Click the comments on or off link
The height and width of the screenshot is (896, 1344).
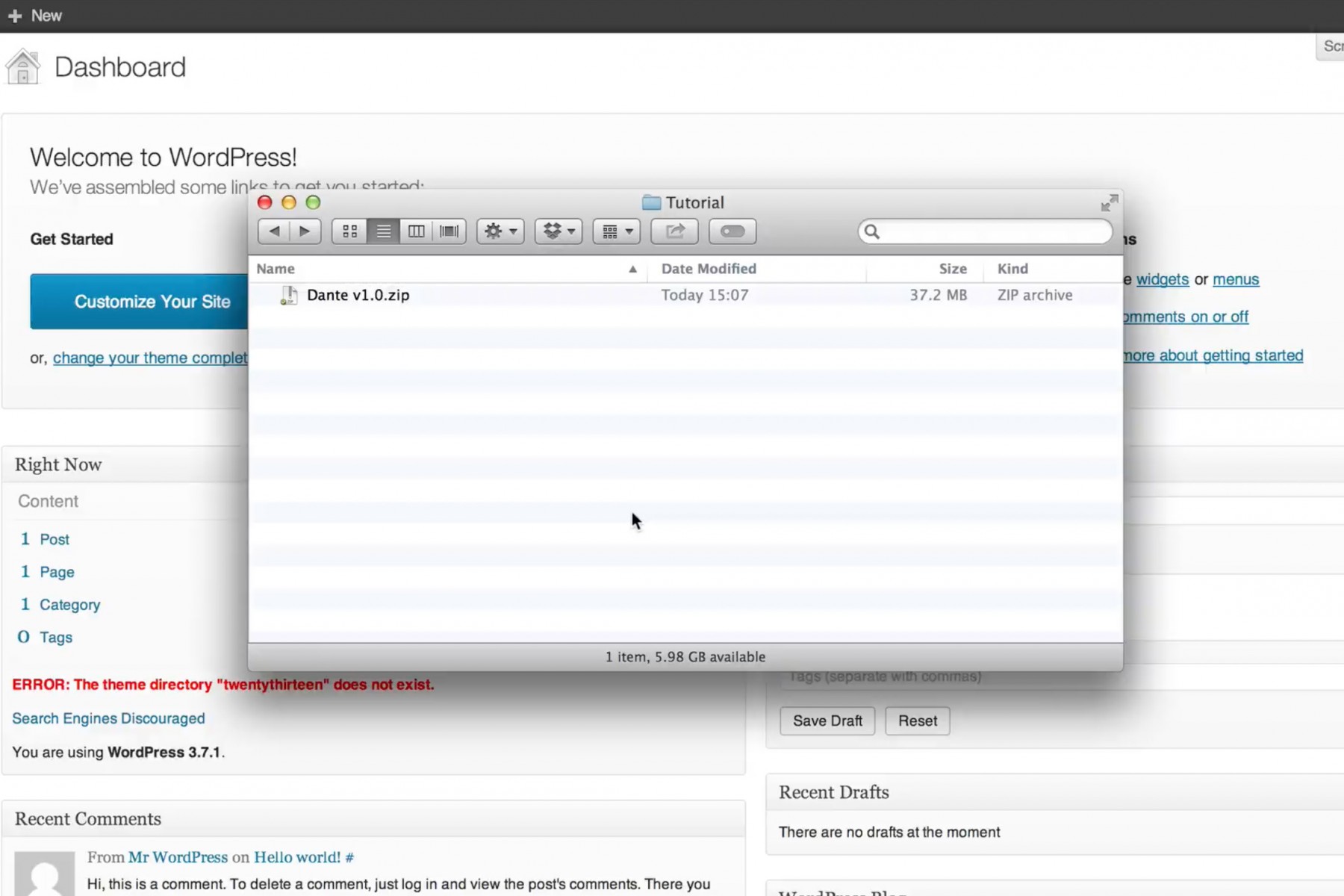pos(1186,317)
